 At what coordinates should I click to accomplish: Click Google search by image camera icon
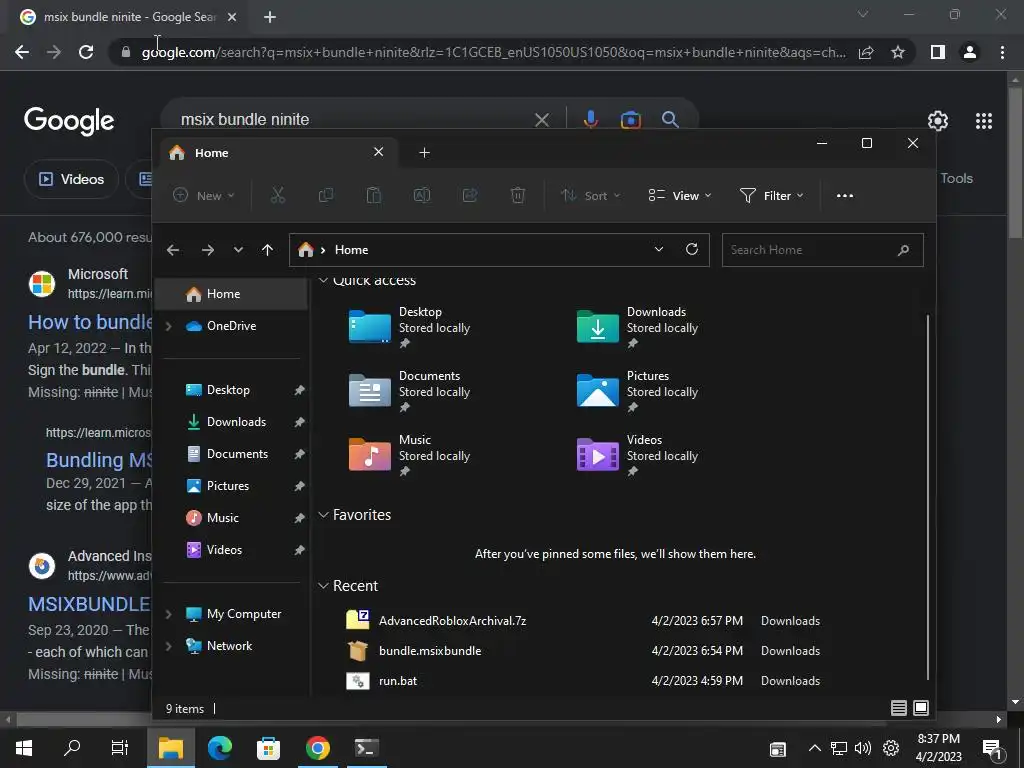[630, 120]
